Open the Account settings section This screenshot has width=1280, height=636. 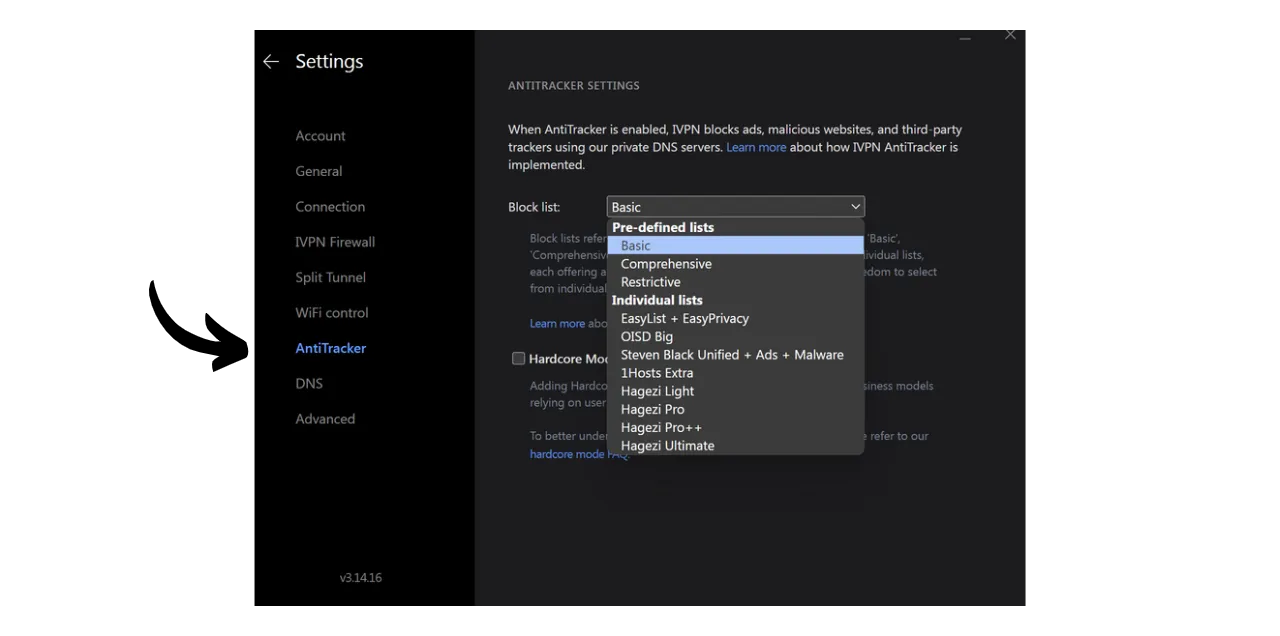coord(320,136)
